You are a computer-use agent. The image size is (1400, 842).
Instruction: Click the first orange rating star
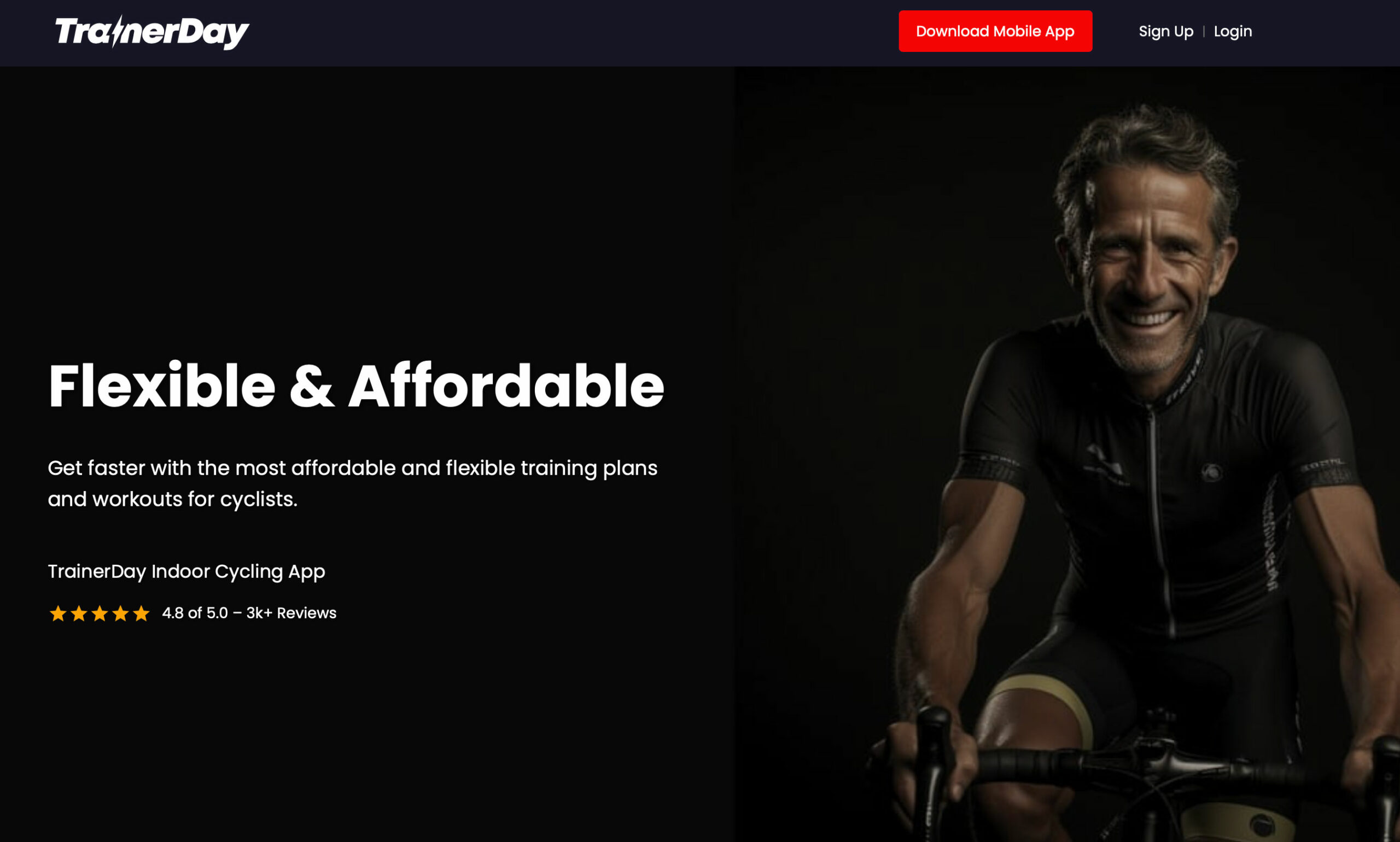coord(58,613)
